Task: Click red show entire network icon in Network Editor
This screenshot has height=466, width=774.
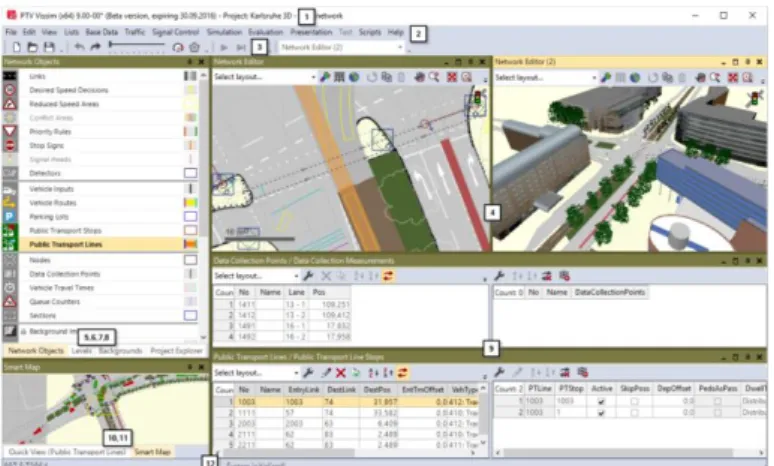Action: pyautogui.click(x=452, y=78)
